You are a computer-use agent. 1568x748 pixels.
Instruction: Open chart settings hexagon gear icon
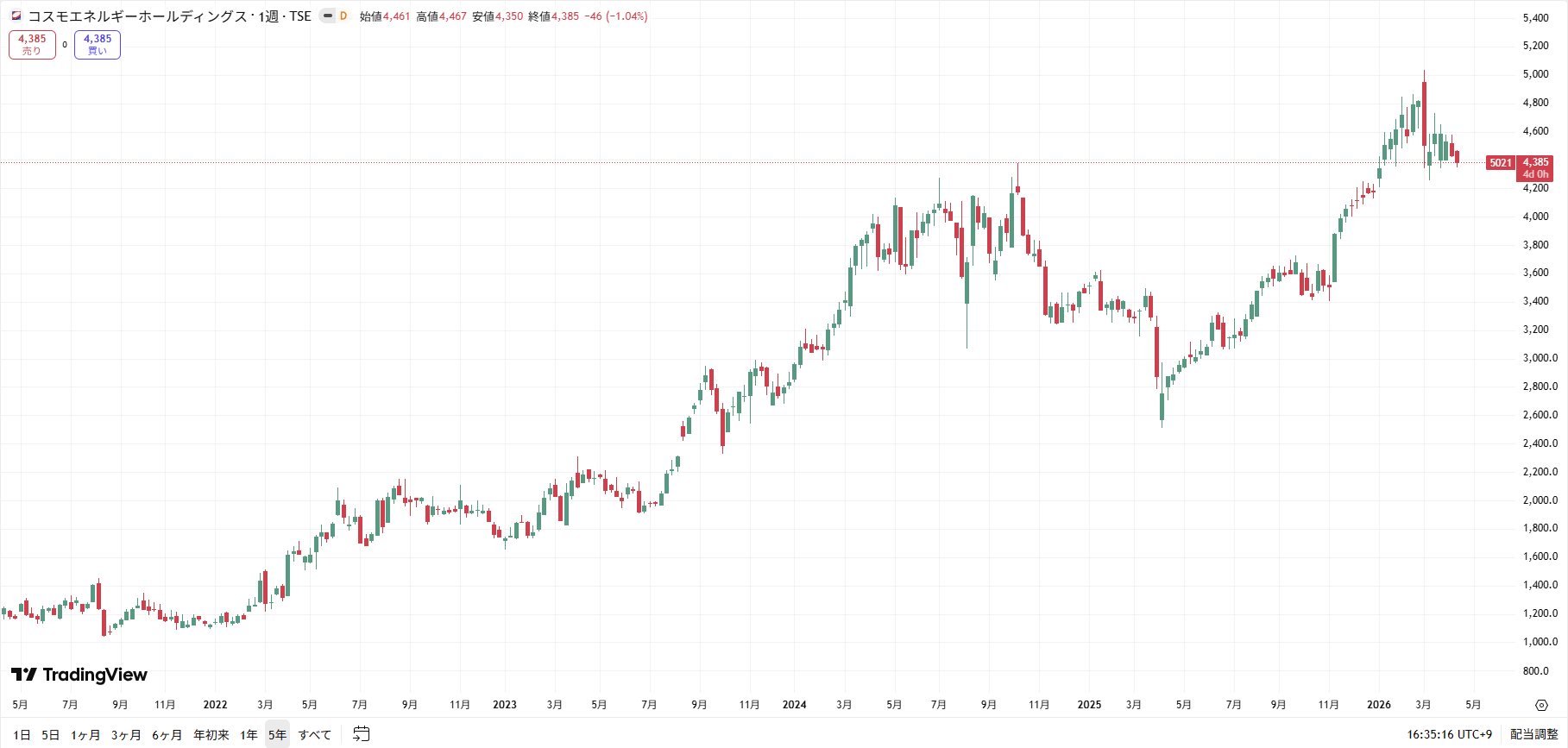click(1541, 705)
